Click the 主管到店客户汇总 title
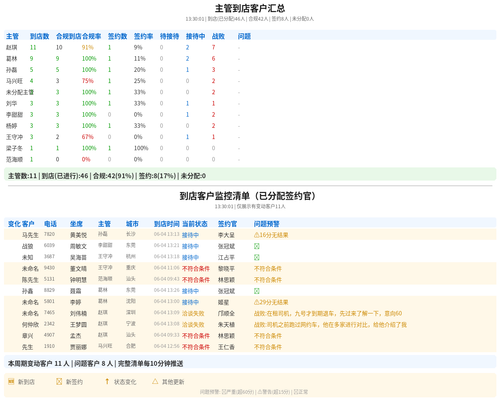Image resolution: width=500 pixels, height=414 pixels. pos(250,8)
